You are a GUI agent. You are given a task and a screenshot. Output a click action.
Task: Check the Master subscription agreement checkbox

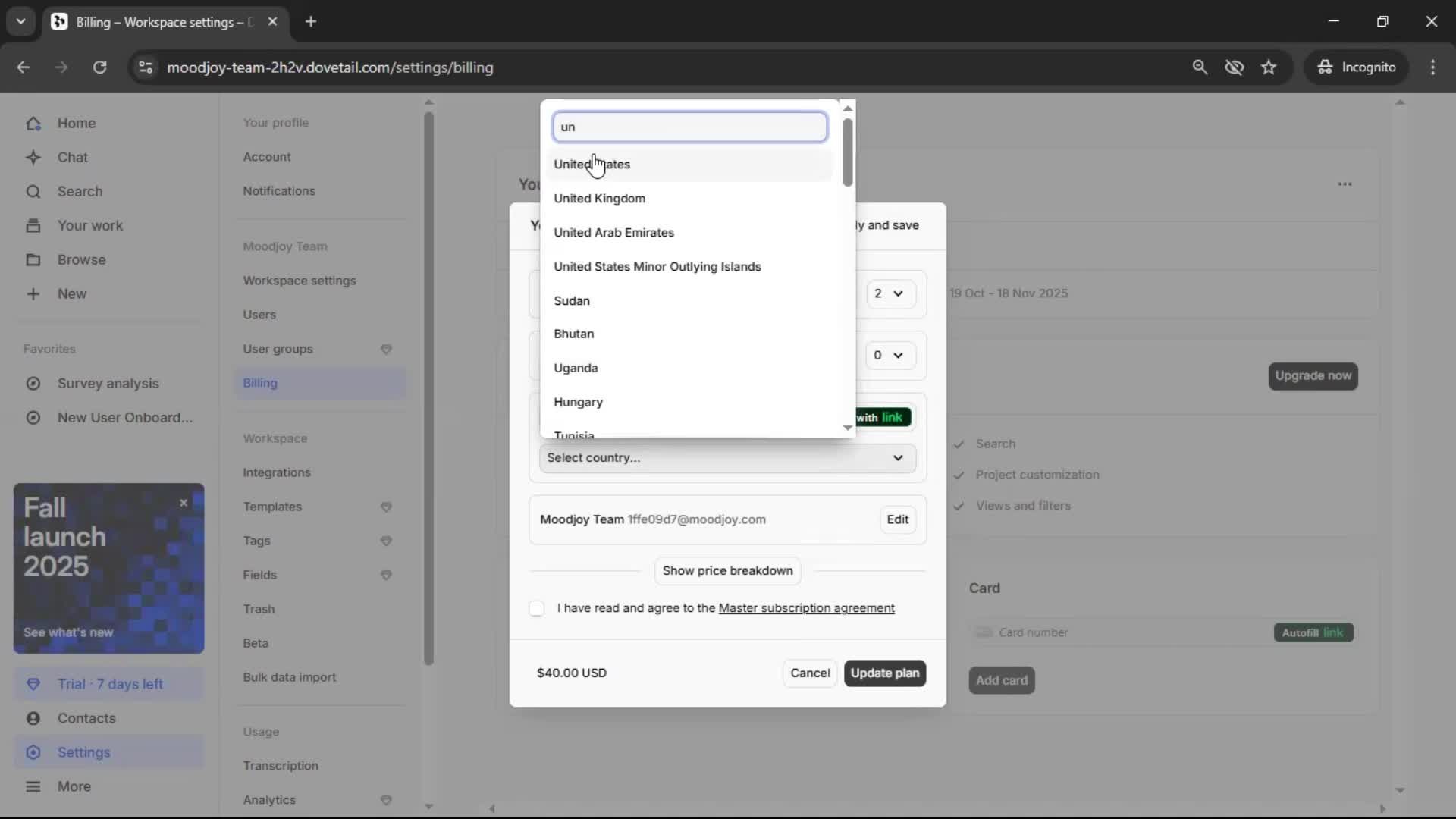click(537, 609)
